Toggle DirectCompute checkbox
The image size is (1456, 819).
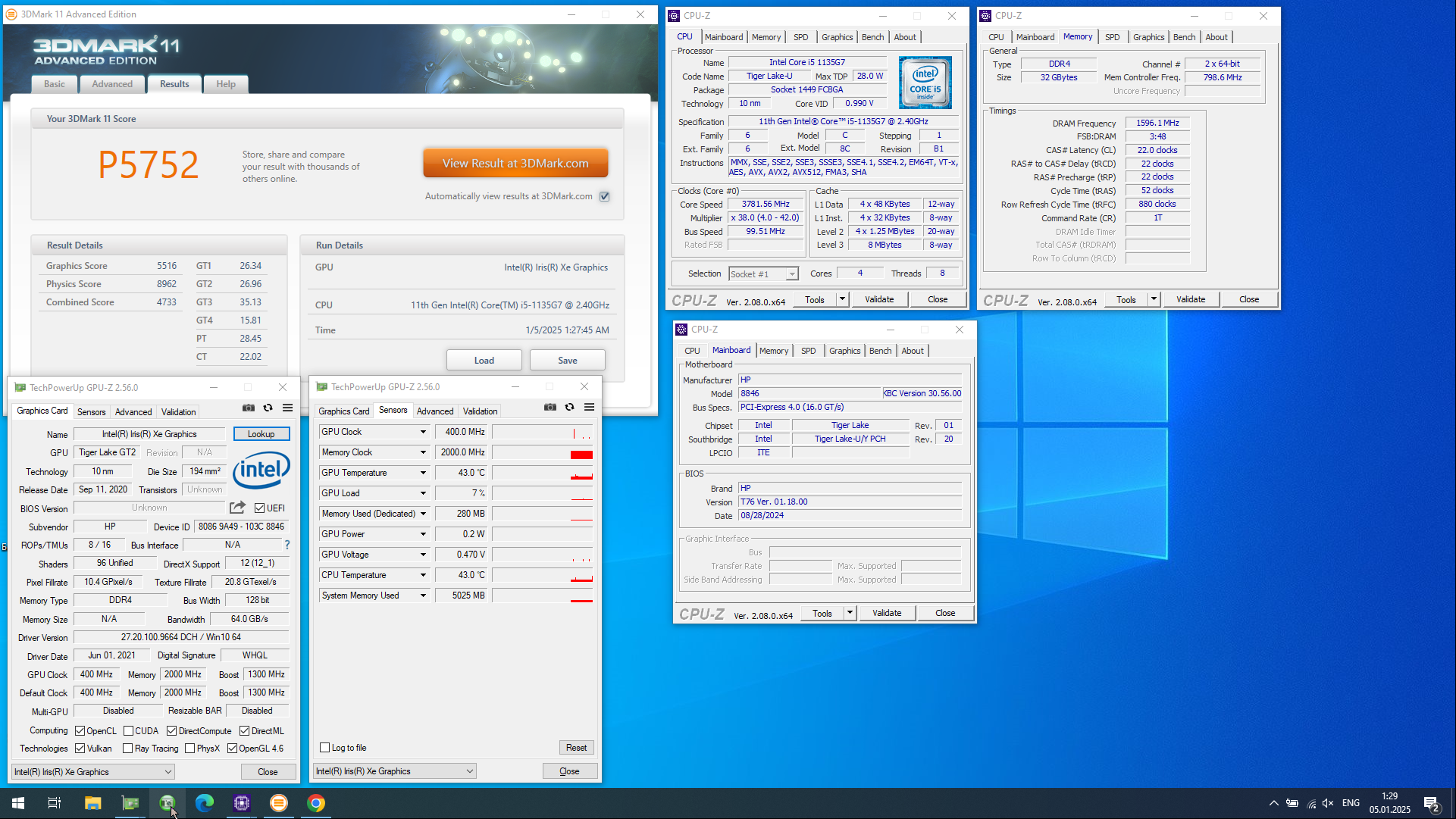coord(171,731)
